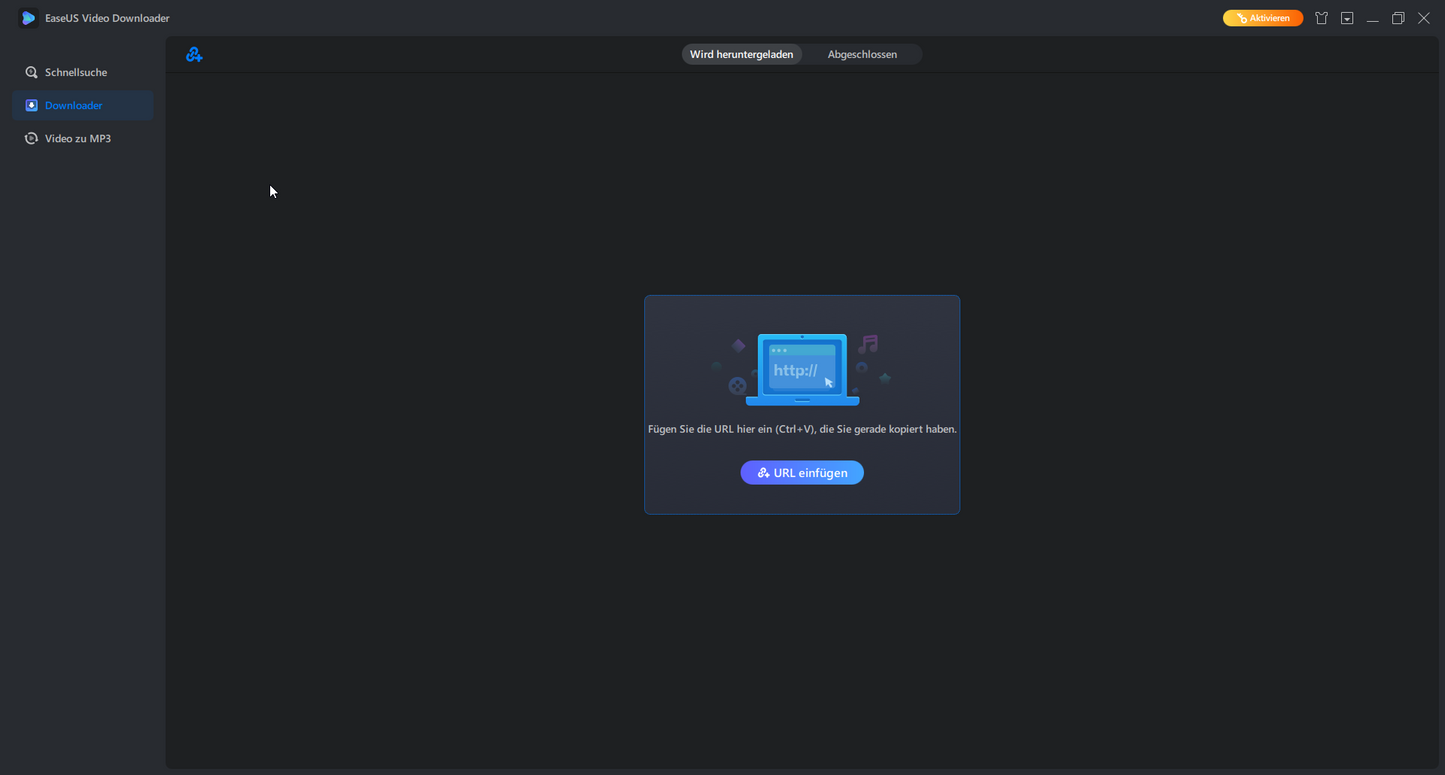Restore down the application window
The image size is (1445, 775).
point(1398,18)
